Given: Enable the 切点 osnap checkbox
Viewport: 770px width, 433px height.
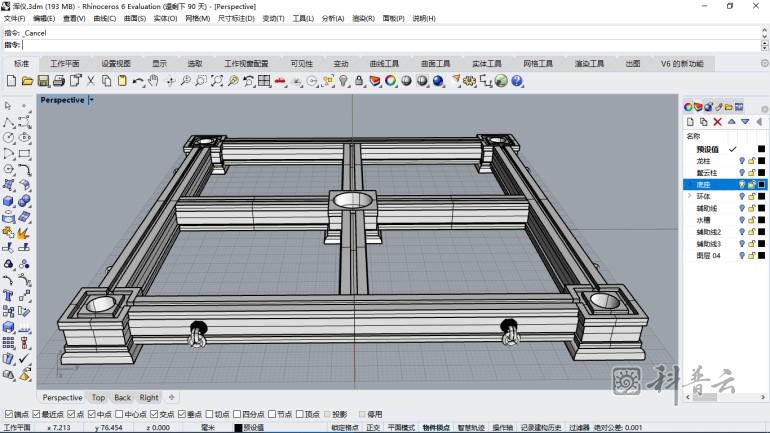Looking at the screenshot, I should 209,414.
